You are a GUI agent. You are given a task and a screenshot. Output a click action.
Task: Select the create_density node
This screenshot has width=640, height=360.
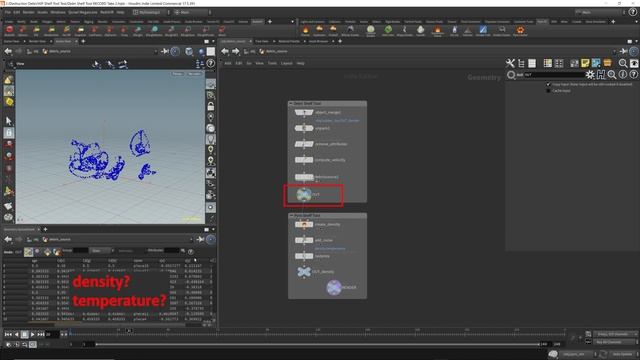point(304,224)
